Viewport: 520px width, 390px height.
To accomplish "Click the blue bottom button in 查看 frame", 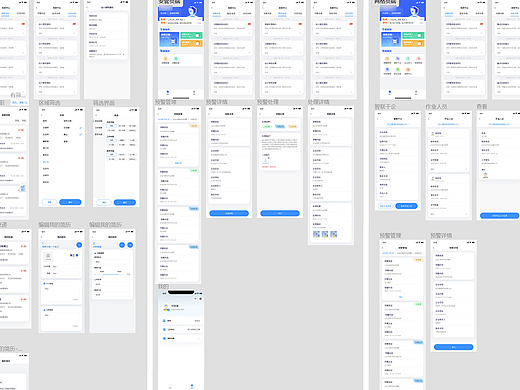I will [x=499, y=216].
